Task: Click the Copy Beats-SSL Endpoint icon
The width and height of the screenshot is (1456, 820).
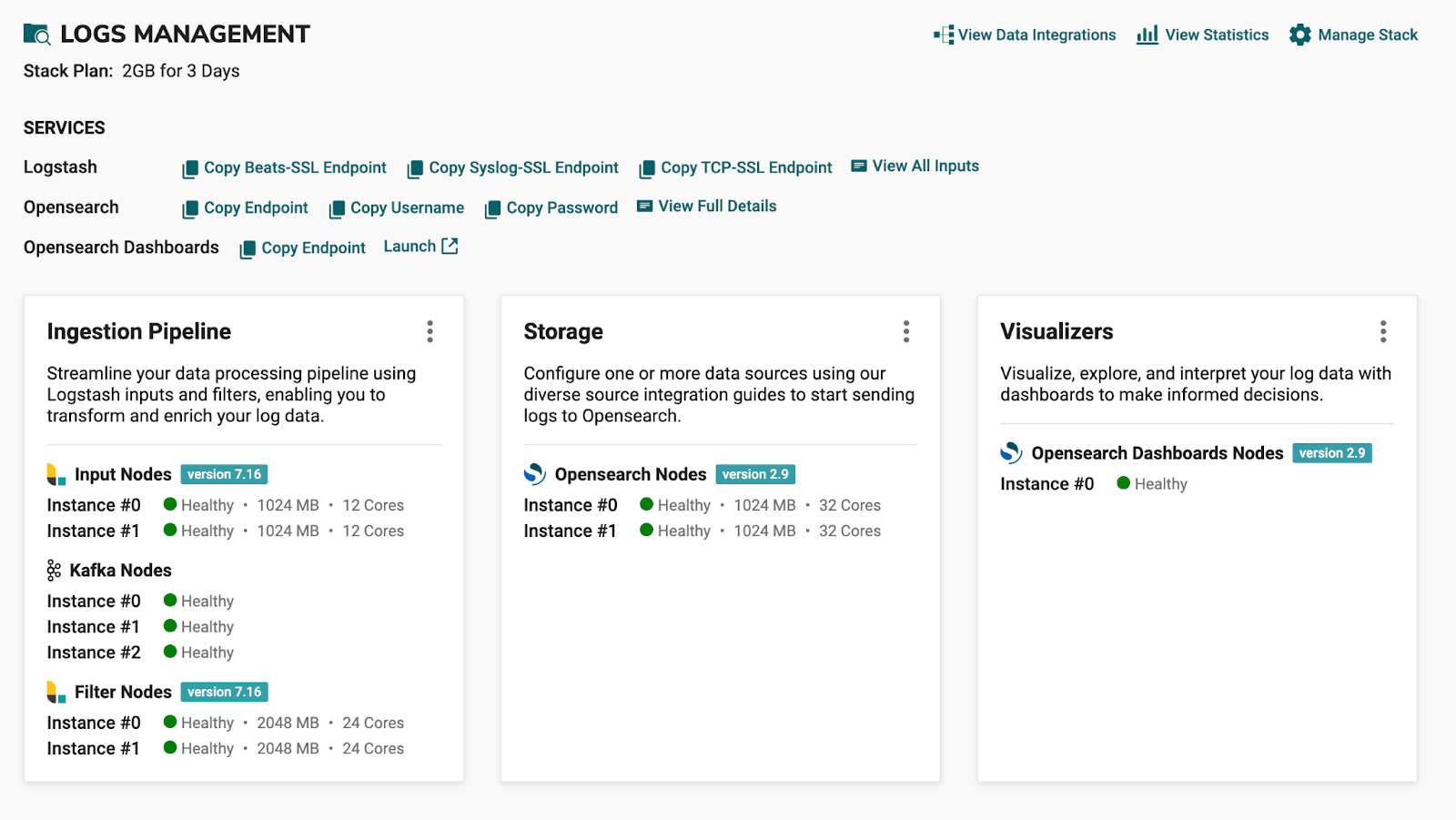Action: (191, 167)
